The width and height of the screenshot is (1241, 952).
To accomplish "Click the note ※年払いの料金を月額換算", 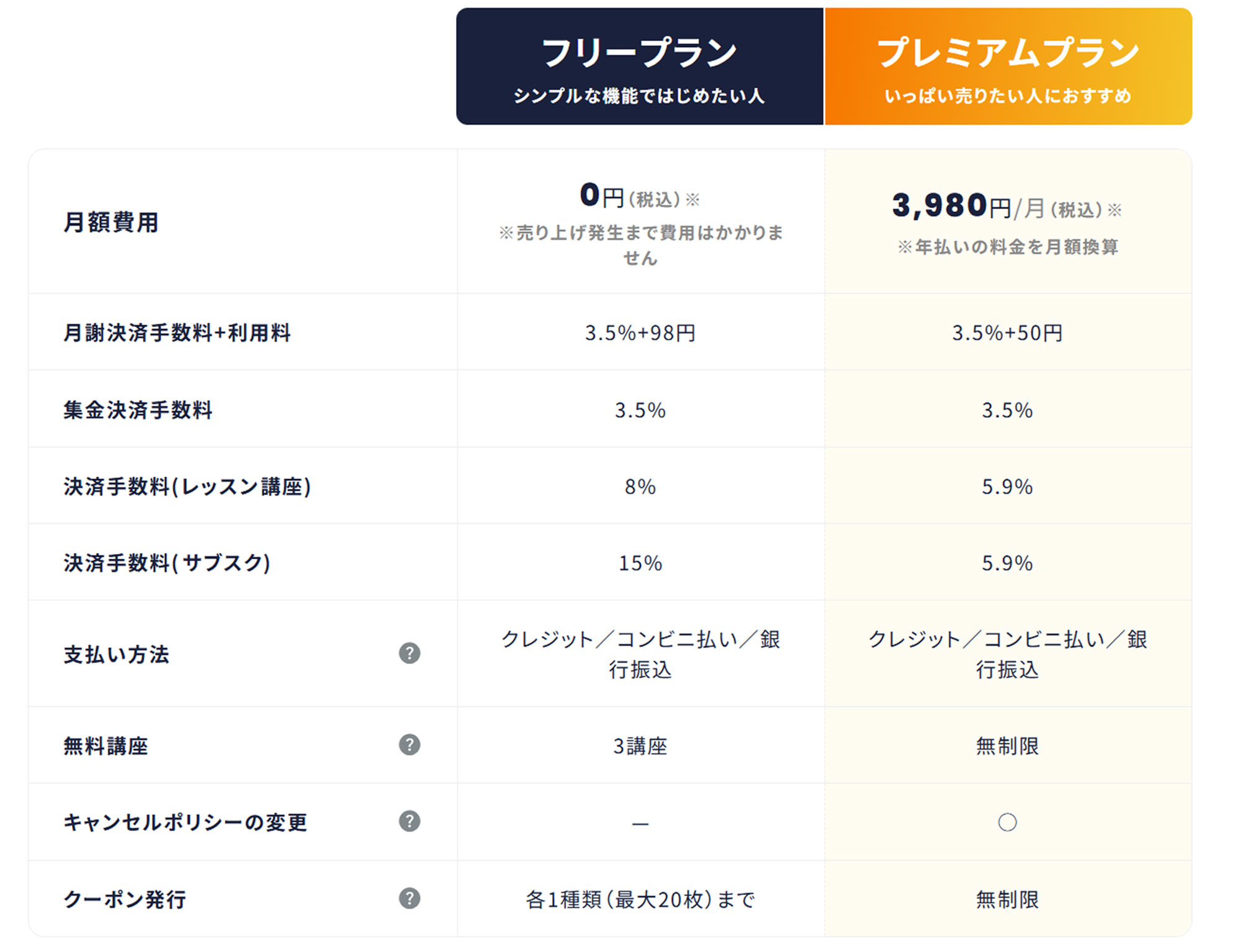I will tap(1008, 247).
